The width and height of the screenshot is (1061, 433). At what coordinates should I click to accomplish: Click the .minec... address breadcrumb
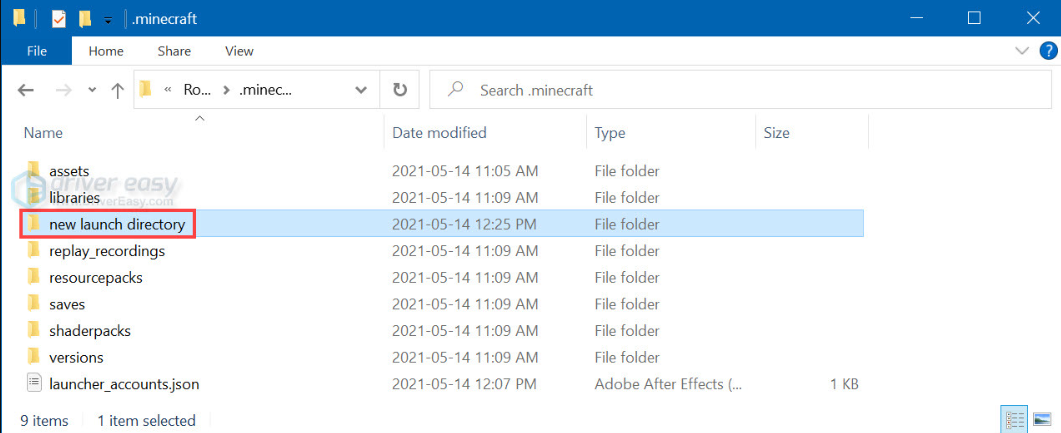pyautogui.click(x=265, y=90)
